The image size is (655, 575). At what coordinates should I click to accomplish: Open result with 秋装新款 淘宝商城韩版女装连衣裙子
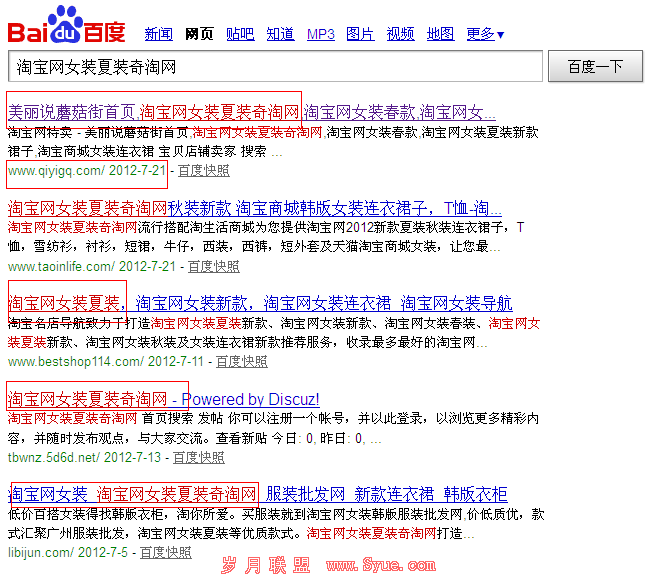(254, 208)
